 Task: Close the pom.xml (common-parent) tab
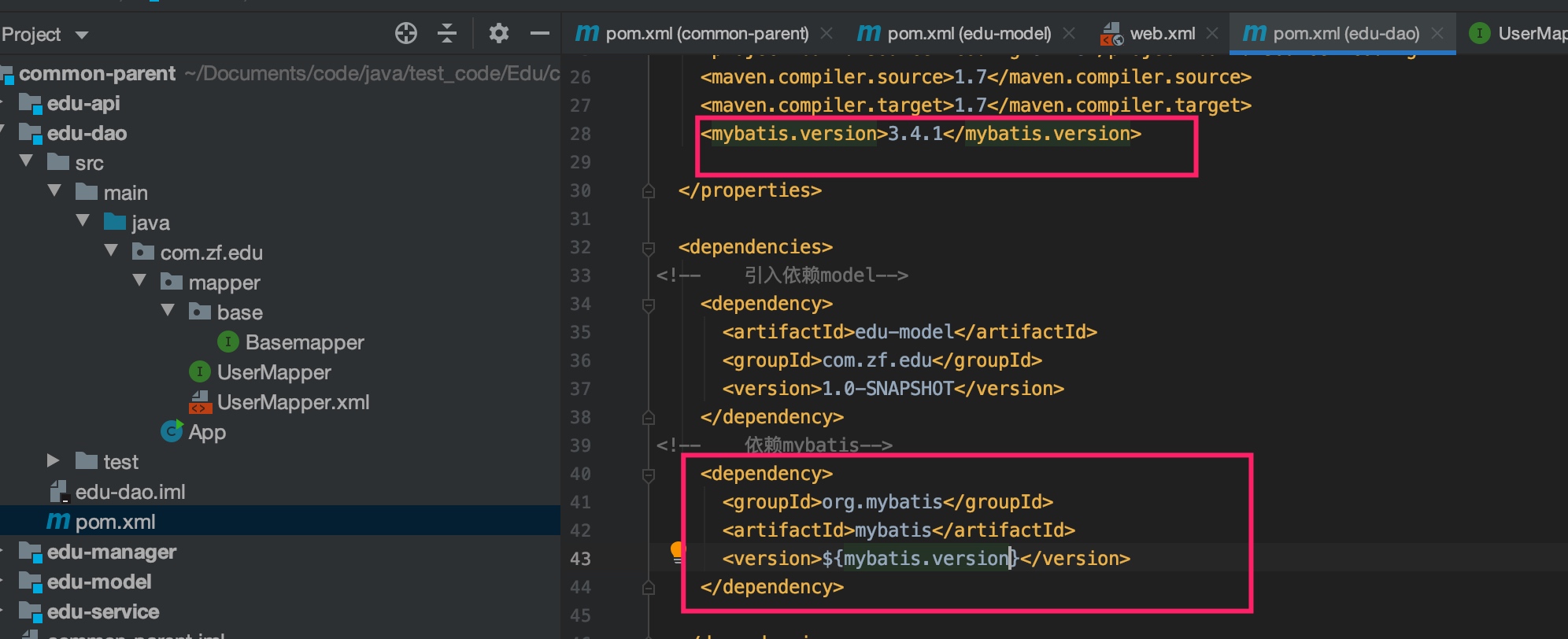827,33
